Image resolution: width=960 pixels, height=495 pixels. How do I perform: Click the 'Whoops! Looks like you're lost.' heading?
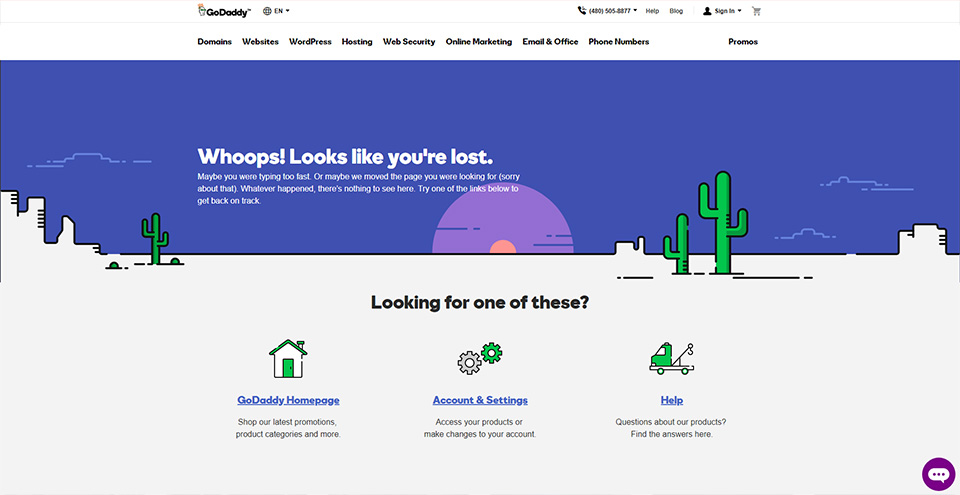click(x=345, y=156)
